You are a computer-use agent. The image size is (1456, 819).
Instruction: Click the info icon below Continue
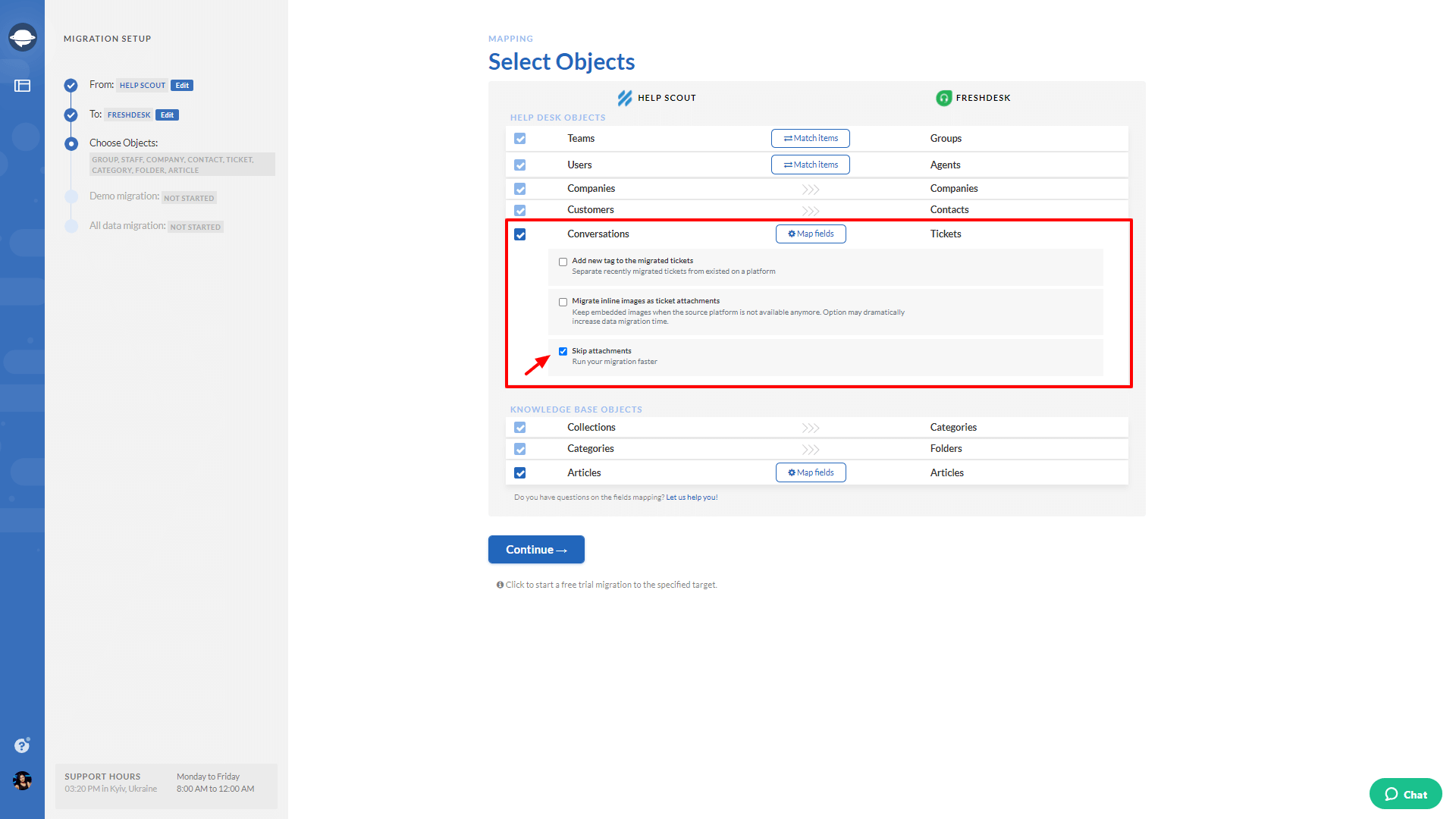point(500,585)
